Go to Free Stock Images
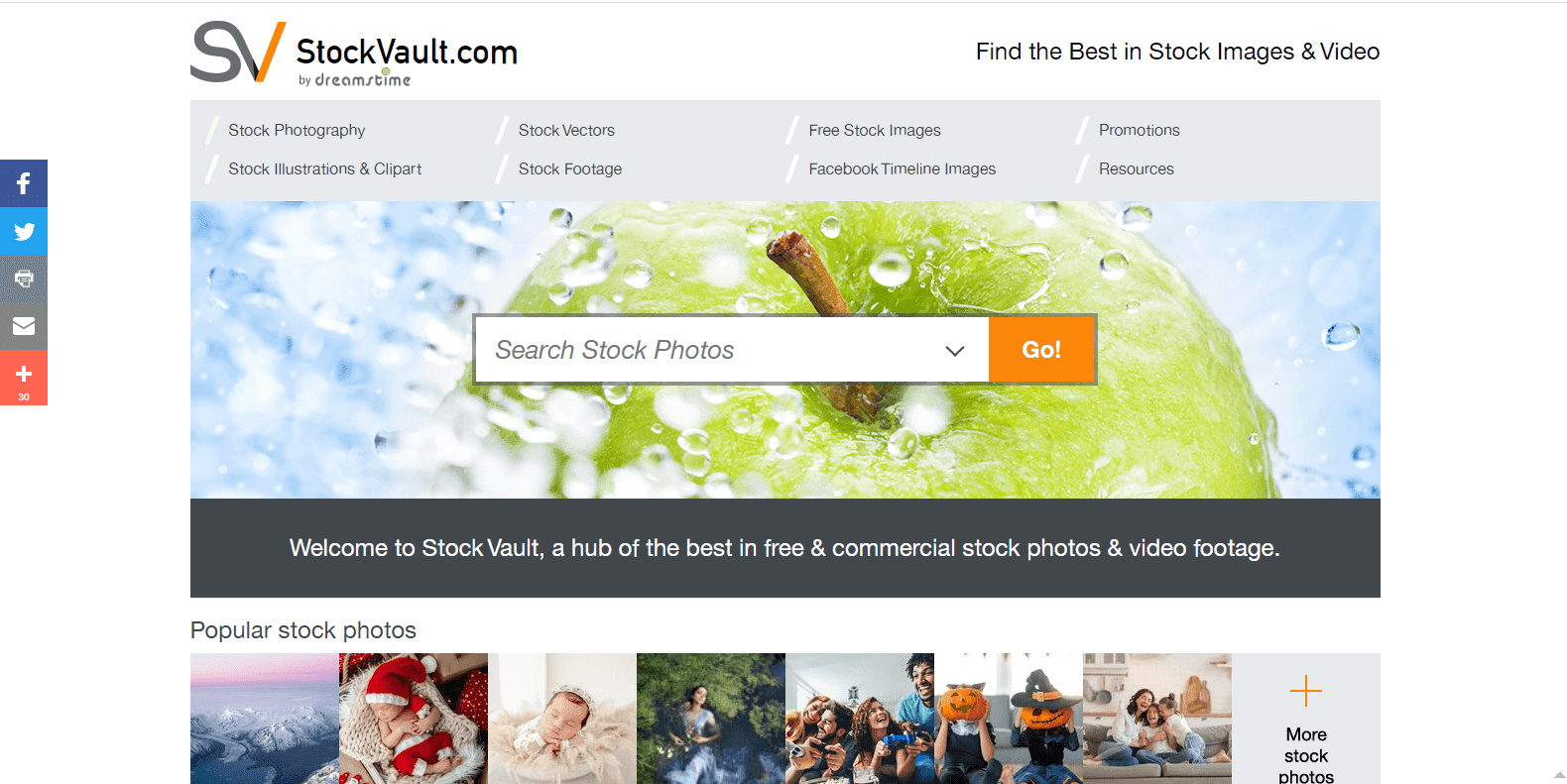 875,130
